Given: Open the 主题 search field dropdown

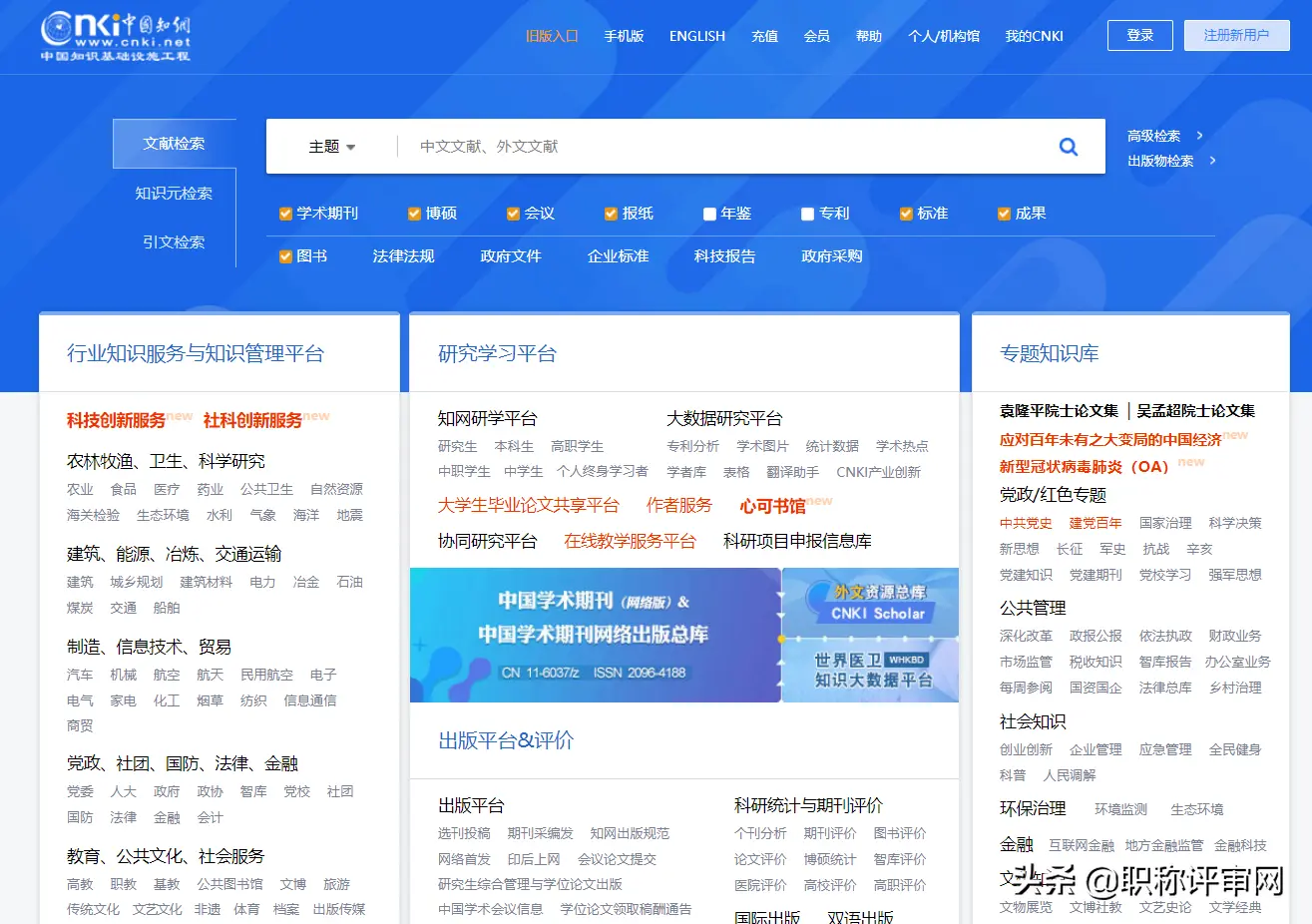Looking at the screenshot, I should (x=332, y=147).
